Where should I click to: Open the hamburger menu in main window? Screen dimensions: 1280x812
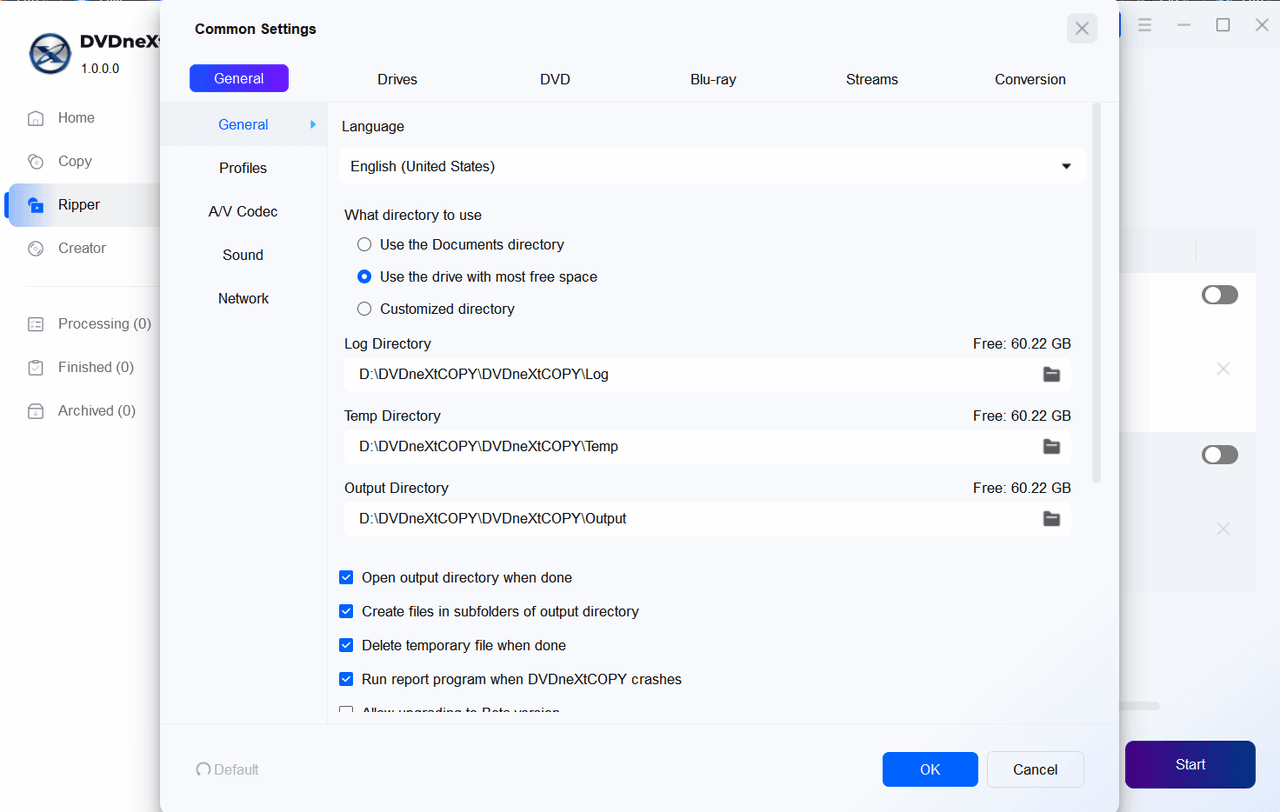tap(1145, 25)
